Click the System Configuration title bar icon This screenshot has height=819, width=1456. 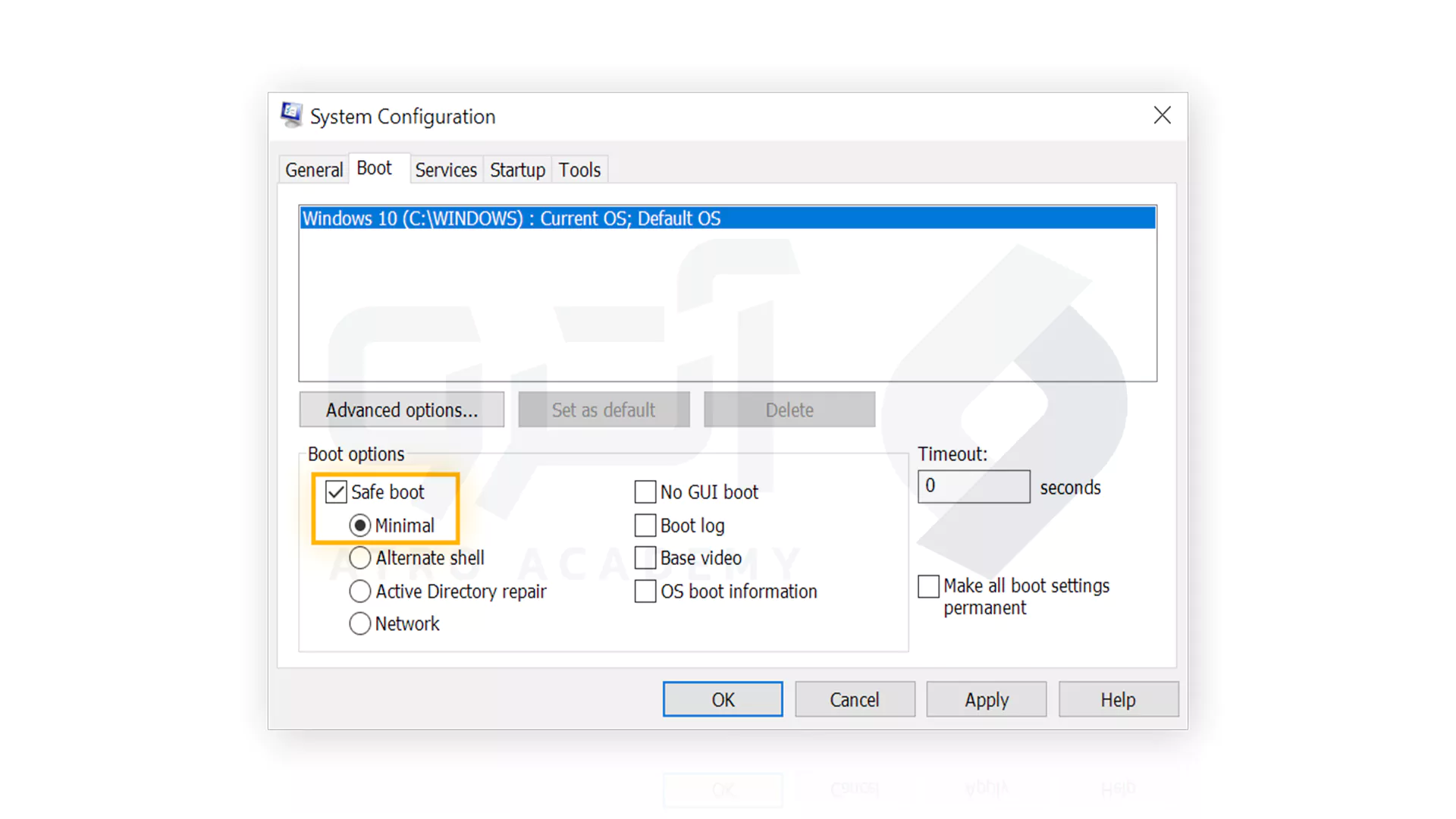coord(291,115)
